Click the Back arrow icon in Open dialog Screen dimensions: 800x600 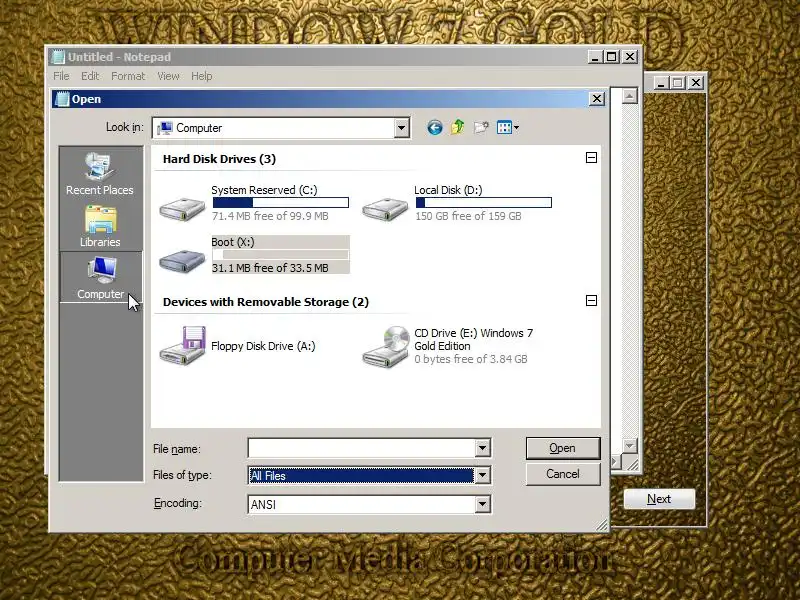point(435,128)
